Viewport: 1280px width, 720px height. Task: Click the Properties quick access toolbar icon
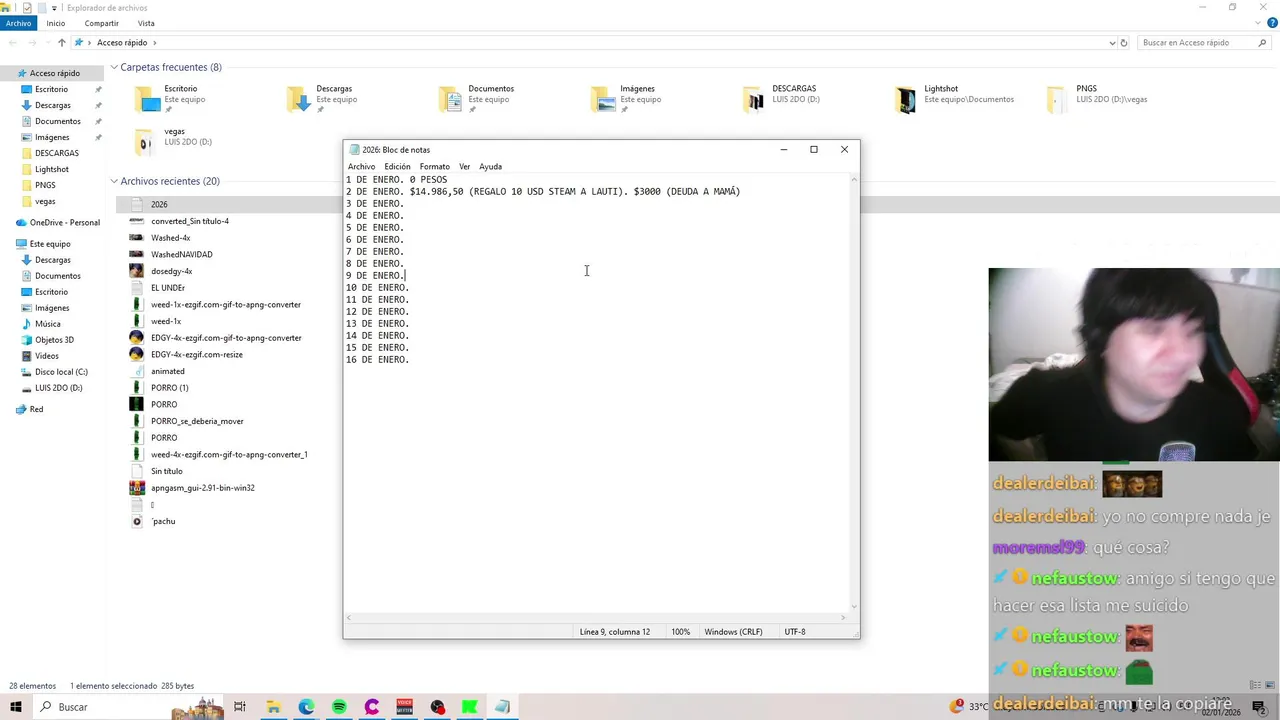pos(27,8)
